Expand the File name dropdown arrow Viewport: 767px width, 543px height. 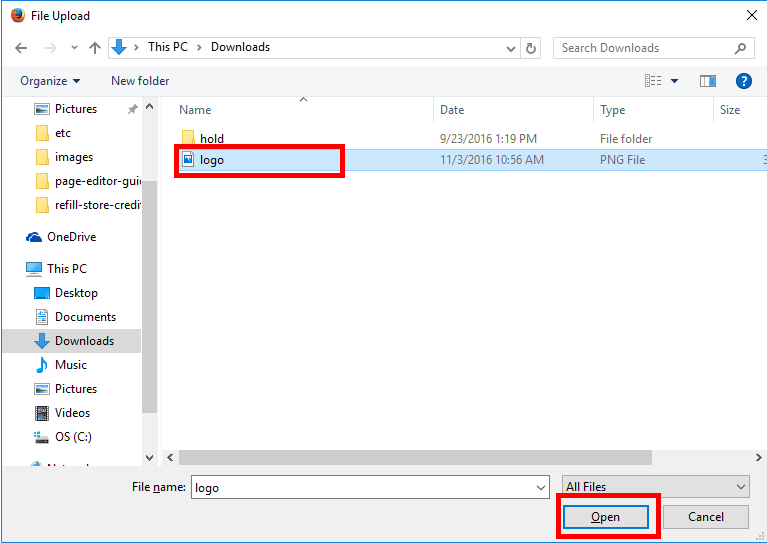pos(541,487)
